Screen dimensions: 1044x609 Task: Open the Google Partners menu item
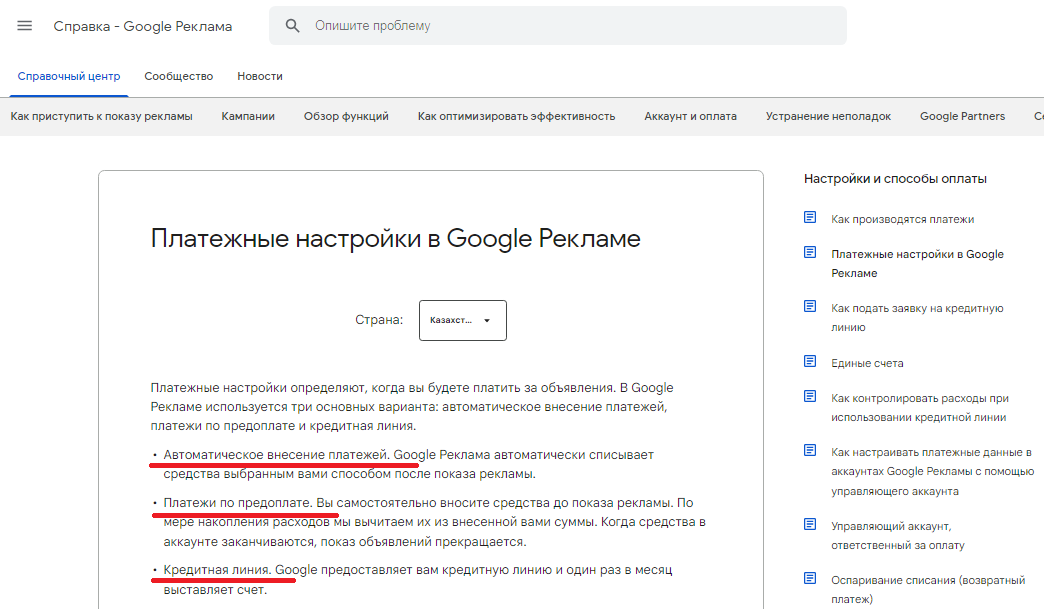pyautogui.click(x=962, y=116)
